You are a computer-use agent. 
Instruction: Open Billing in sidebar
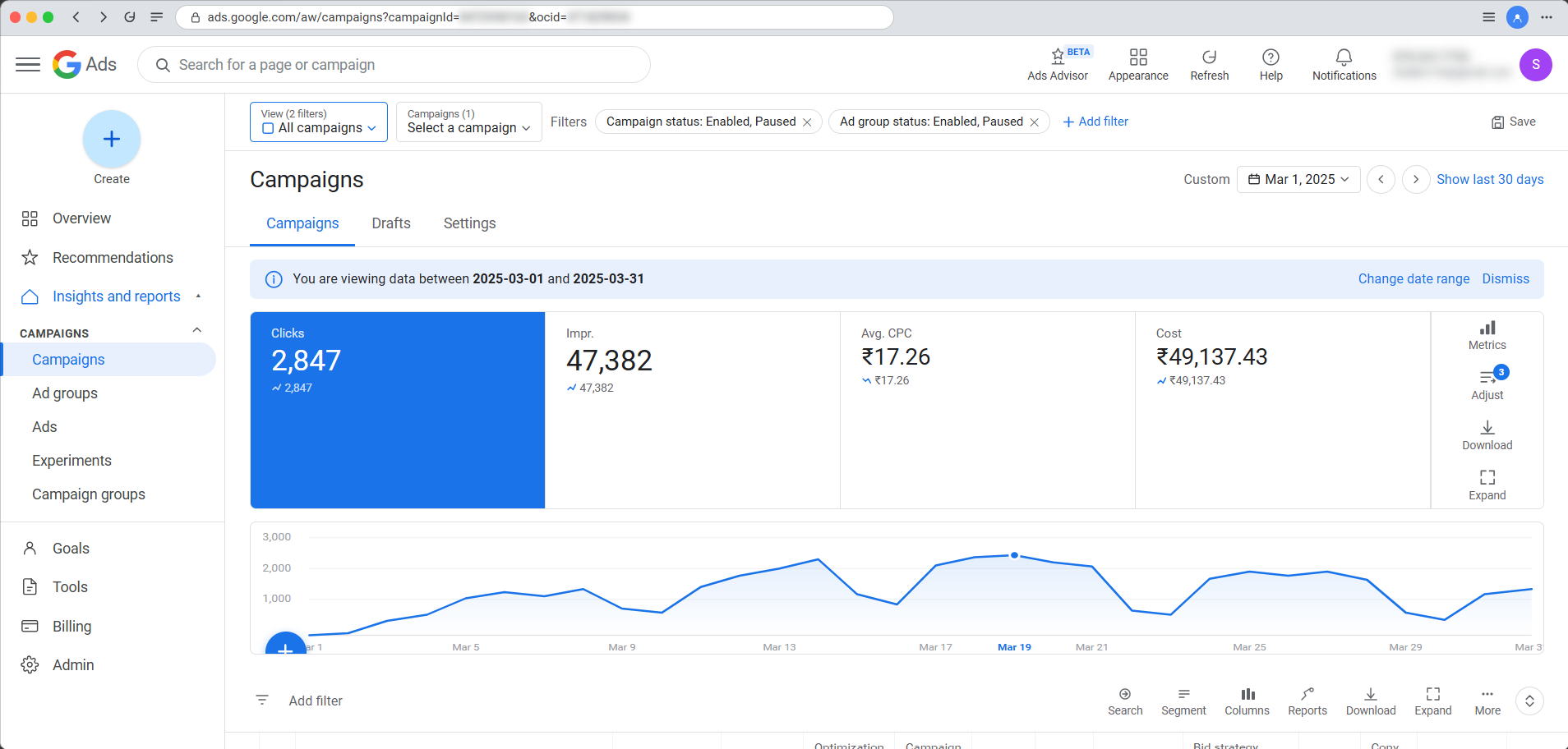72,627
